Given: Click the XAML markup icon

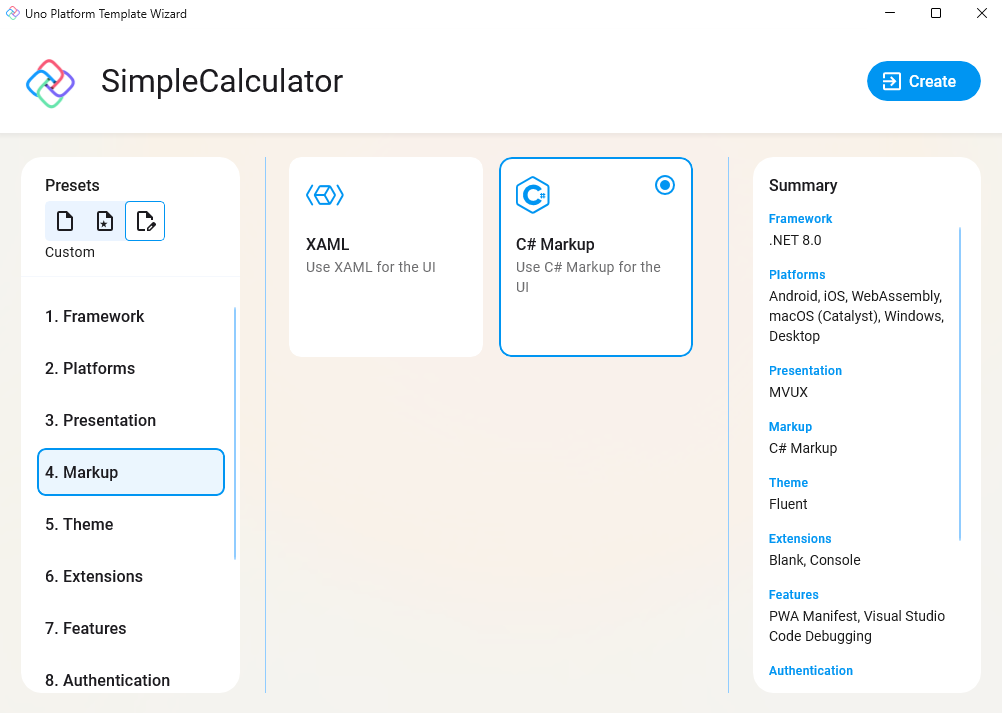Looking at the screenshot, I should pos(324,195).
